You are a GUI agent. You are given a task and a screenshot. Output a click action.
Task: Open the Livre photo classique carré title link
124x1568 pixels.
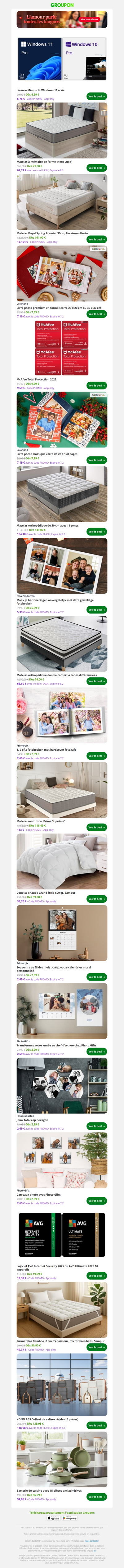click(x=47, y=454)
